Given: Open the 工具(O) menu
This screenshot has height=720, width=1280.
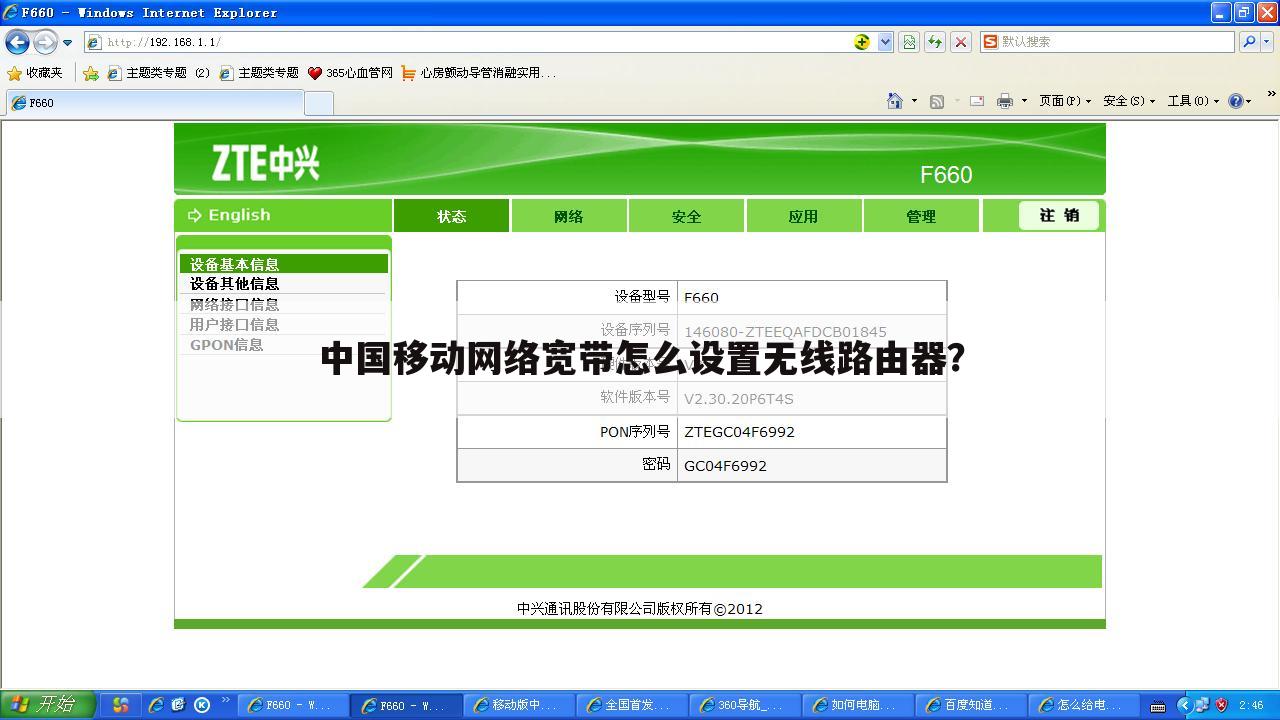Looking at the screenshot, I should pyautogui.click(x=1194, y=101).
